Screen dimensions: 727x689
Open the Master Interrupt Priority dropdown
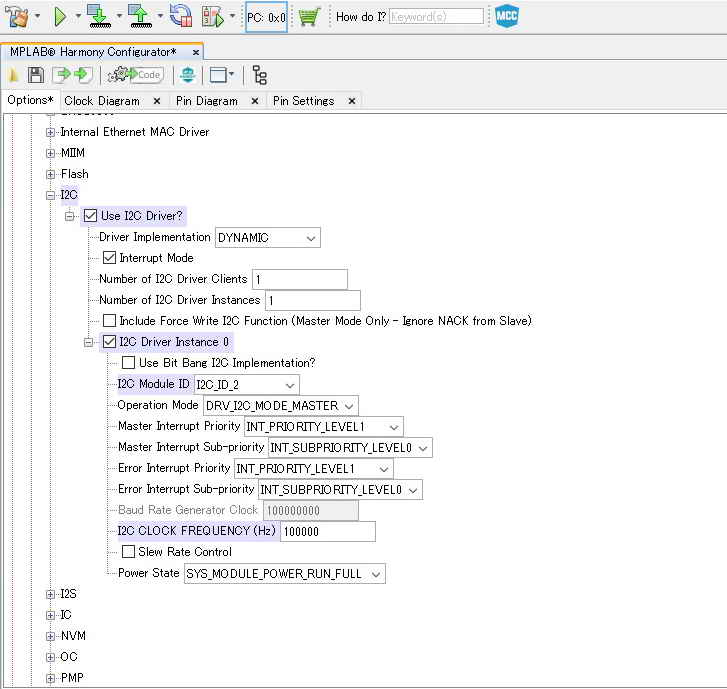[x=324, y=427]
